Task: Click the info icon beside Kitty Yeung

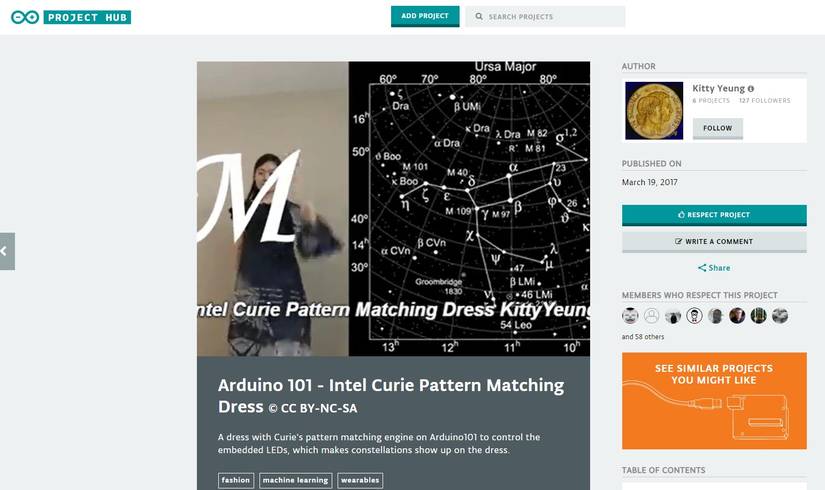Action: pyautogui.click(x=751, y=89)
